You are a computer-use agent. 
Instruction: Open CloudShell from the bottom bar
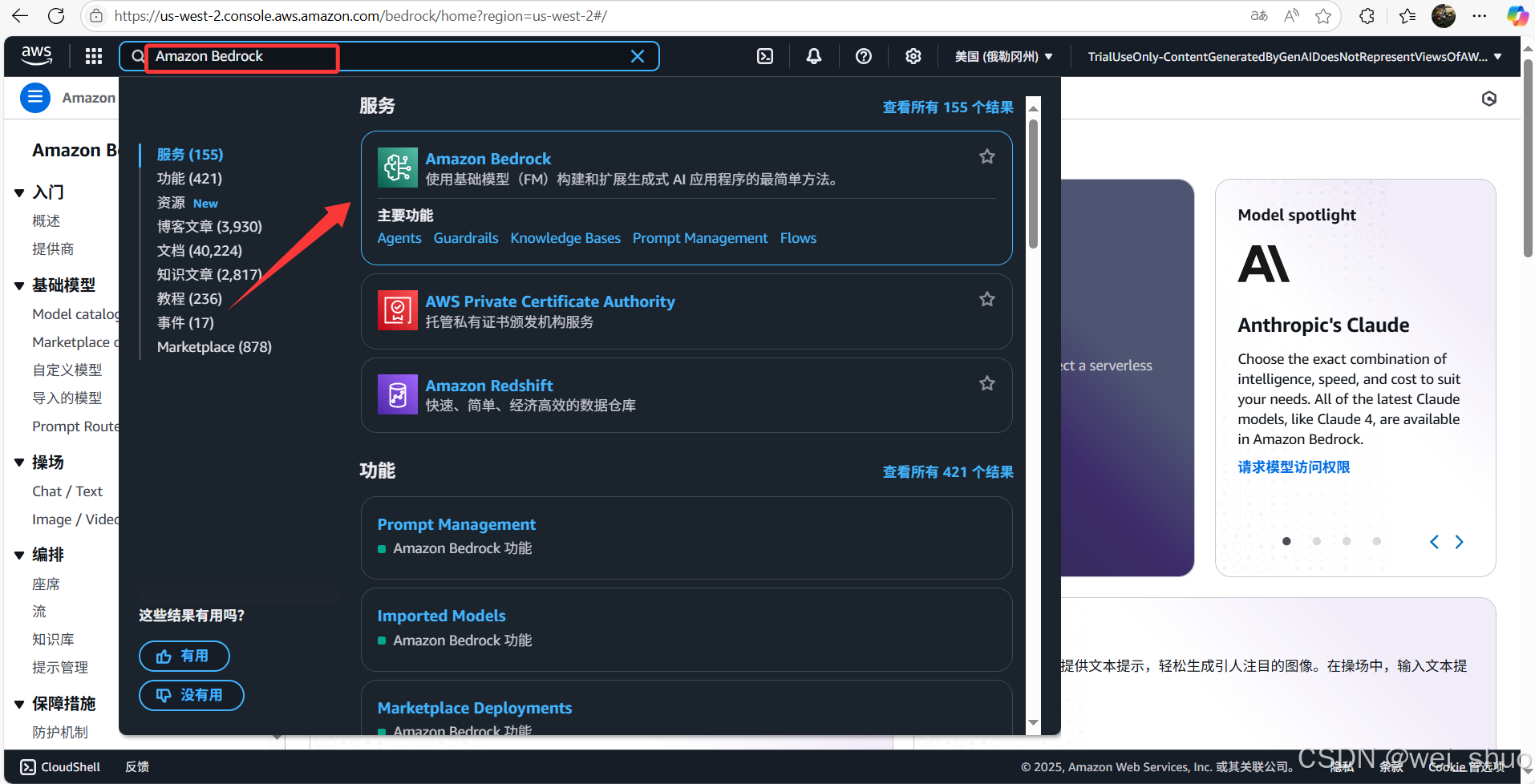click(x=60, y=767)
